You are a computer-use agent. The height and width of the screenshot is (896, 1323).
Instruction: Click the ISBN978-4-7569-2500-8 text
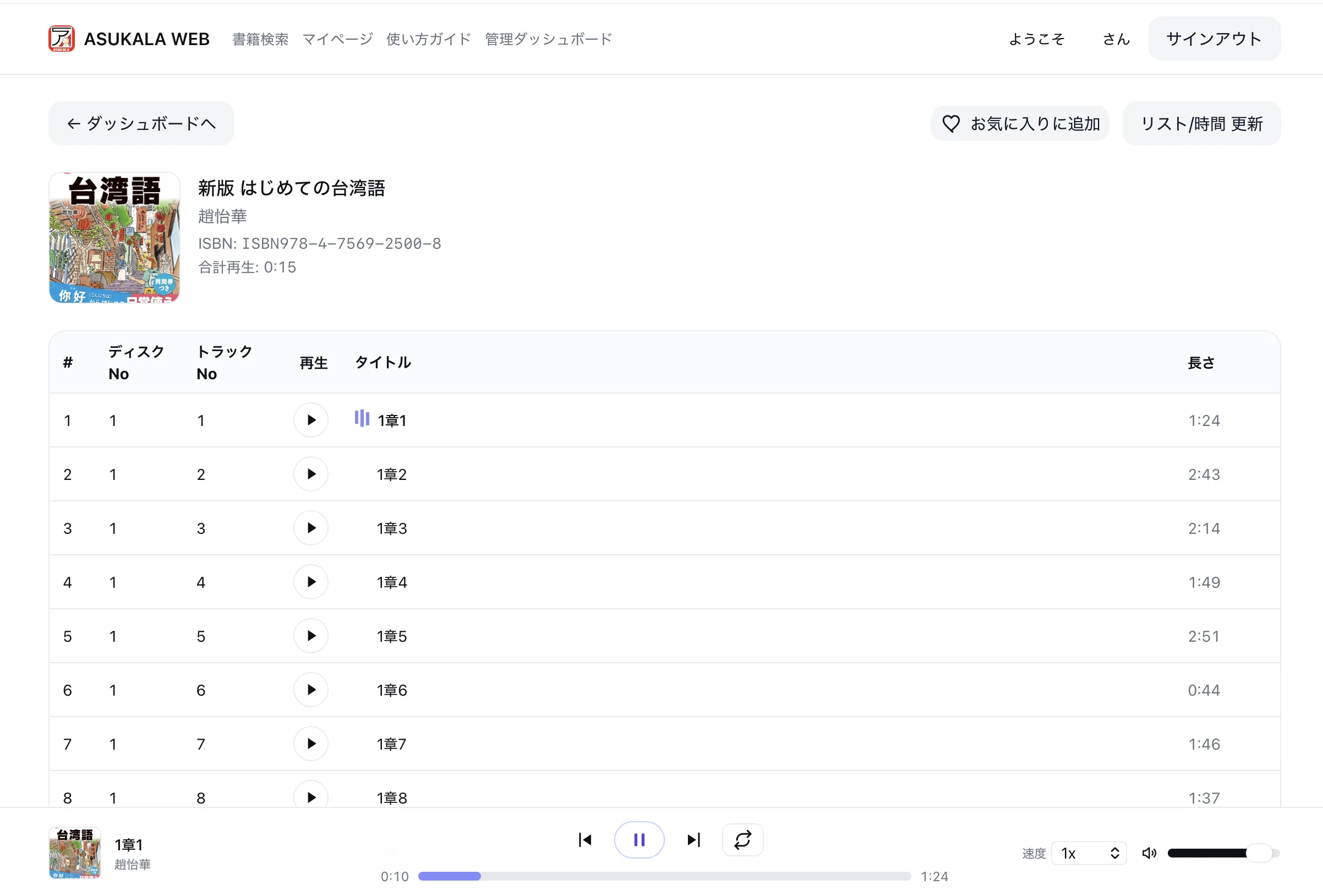point(342,244)
